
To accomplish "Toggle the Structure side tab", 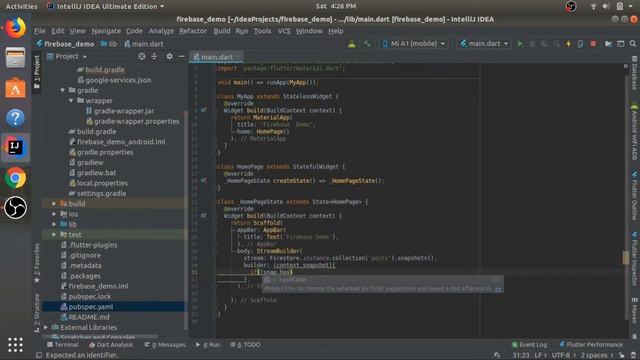I will 37,313.
